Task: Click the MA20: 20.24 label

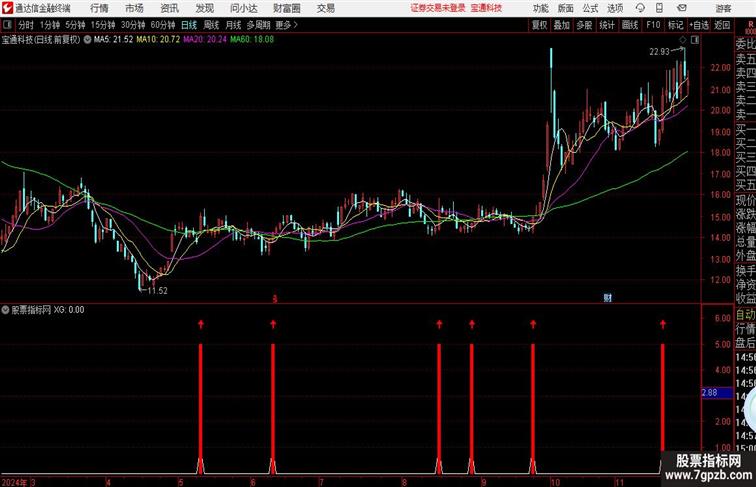Action: pos(205,40)
